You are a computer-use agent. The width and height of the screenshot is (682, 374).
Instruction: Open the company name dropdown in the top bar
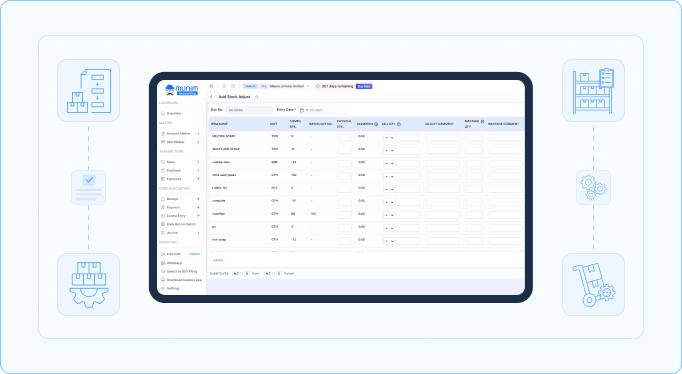pyautogui.click(x=290, y=86)
